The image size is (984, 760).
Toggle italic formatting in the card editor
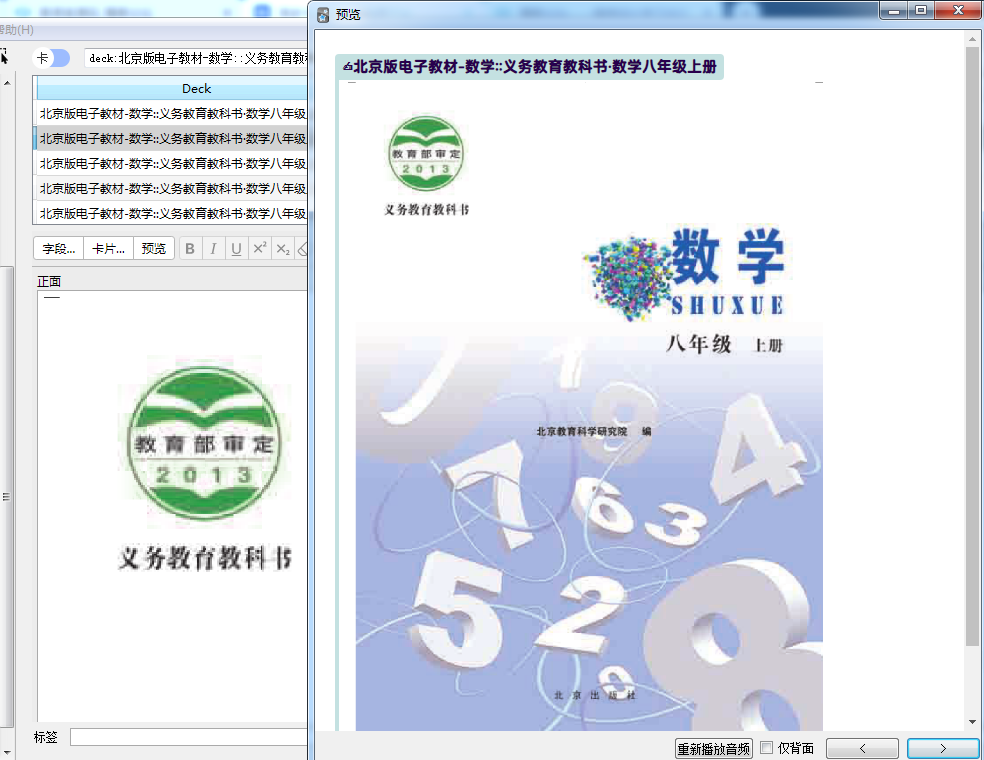[x=213, y=249]
